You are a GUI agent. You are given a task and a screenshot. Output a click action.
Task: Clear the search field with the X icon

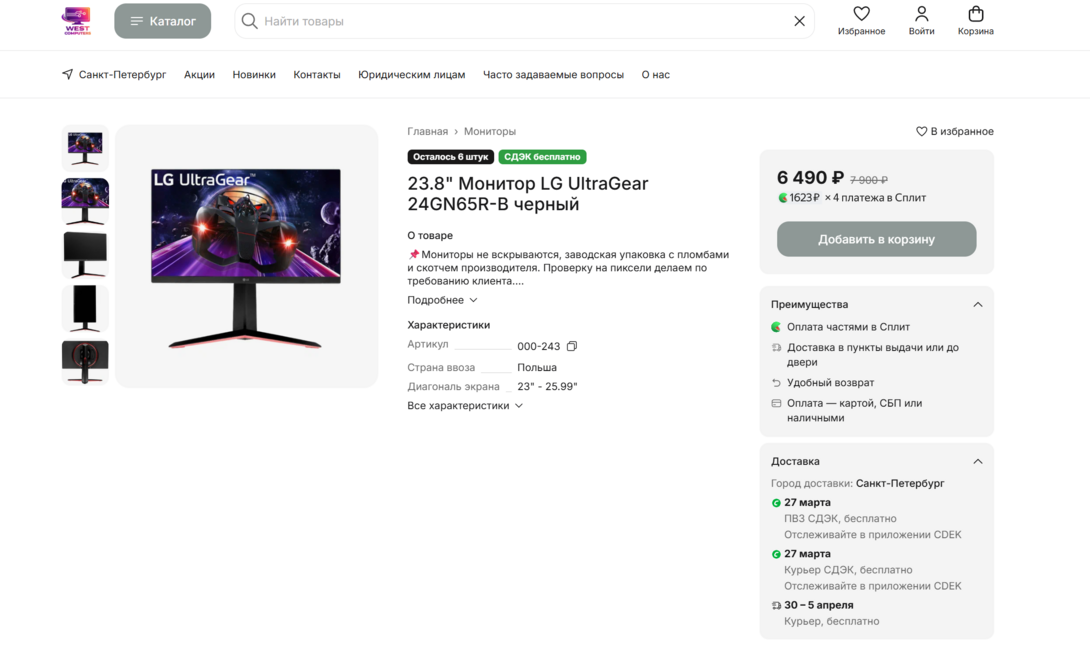(x=799, y=21)
